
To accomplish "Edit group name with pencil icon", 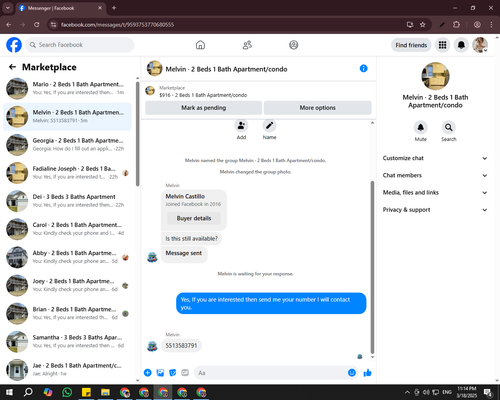I will pyautogui.click(x=269, y=126).
